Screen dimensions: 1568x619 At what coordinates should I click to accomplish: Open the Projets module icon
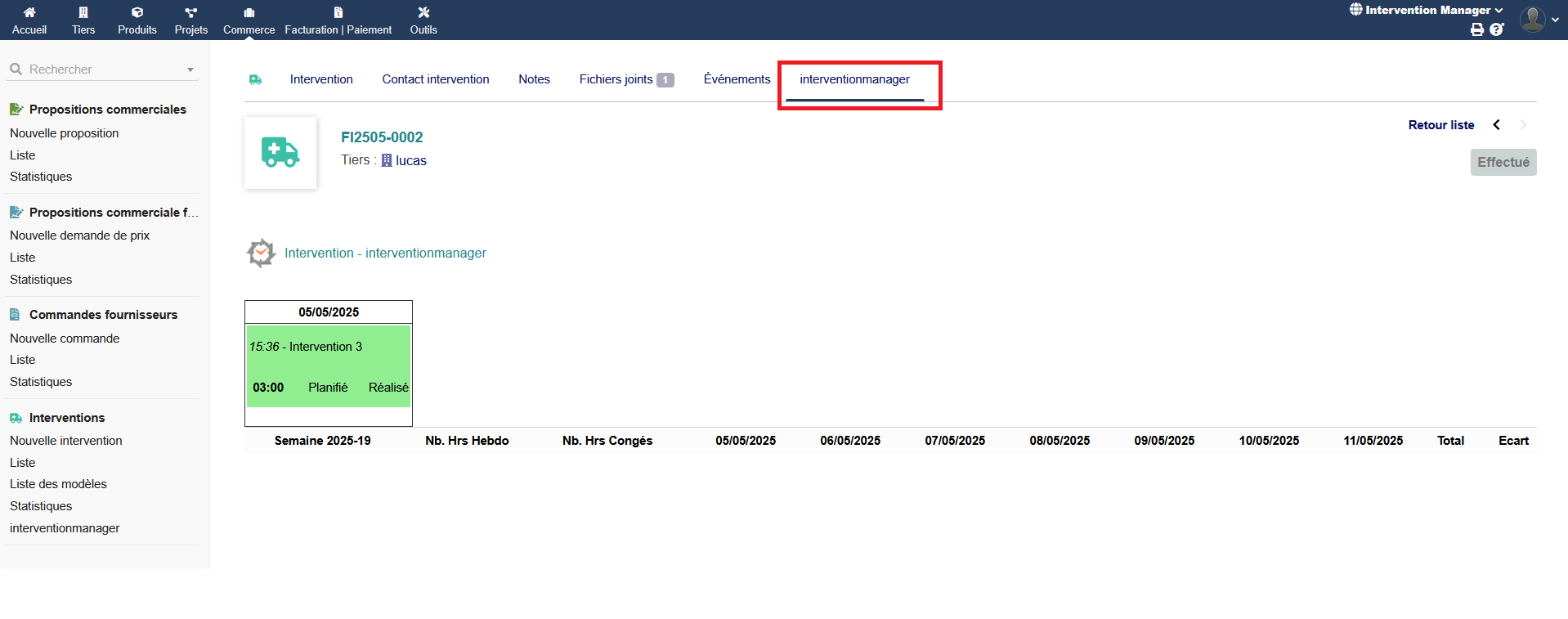[x=190, y=13]
